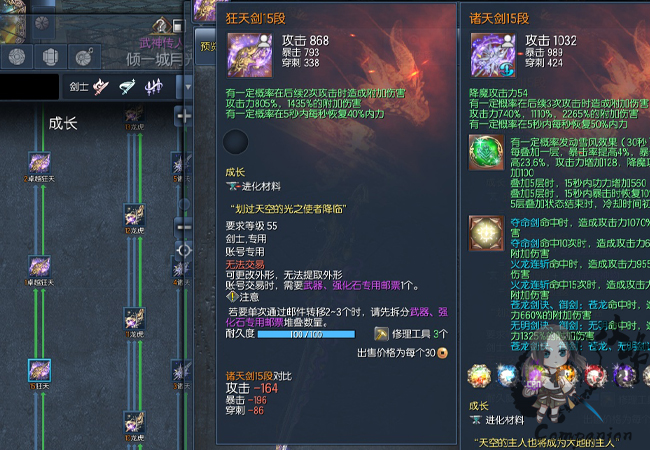Choose the fire sword class icon
The width and height of the screenshot is (650, 450).
(101, 87)
